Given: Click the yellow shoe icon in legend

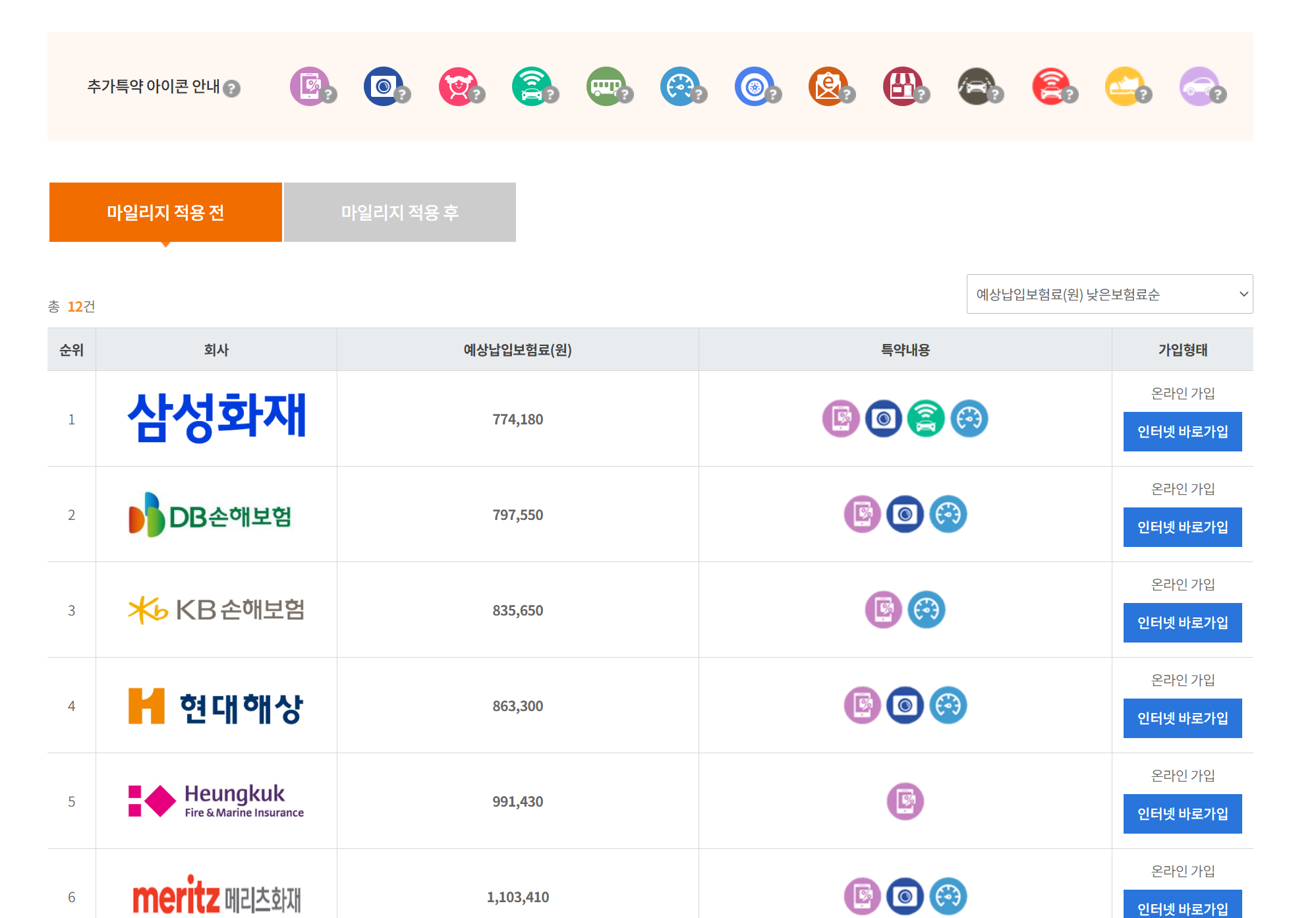Looking at the screenshot, I should click(x=1124, y=86).
